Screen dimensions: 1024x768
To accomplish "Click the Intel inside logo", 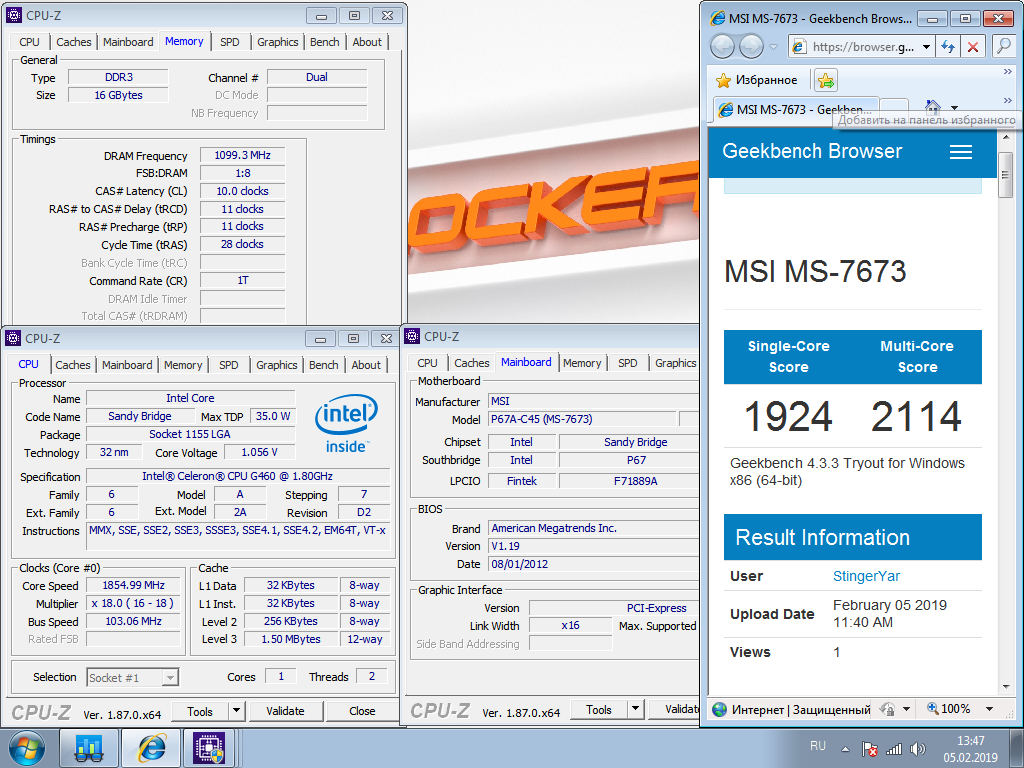I will click(x=346, y=424).
